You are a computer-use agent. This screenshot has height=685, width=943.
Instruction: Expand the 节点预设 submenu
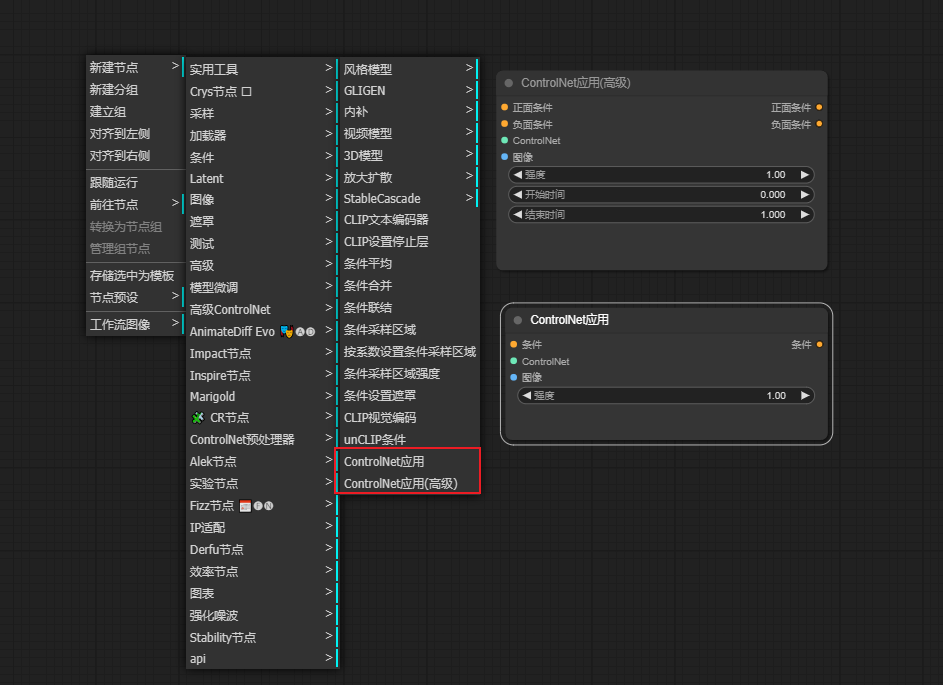point(135,298)
